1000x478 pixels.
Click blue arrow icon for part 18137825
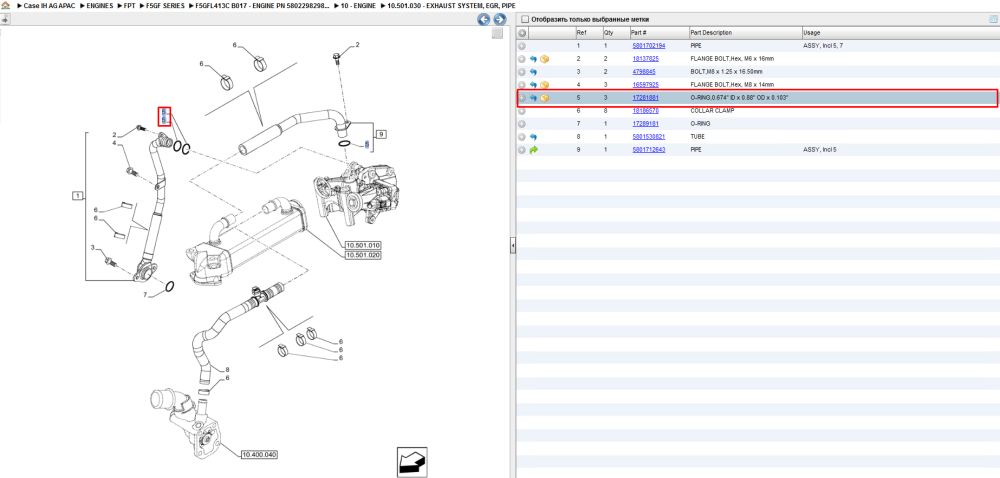point(533,59)
